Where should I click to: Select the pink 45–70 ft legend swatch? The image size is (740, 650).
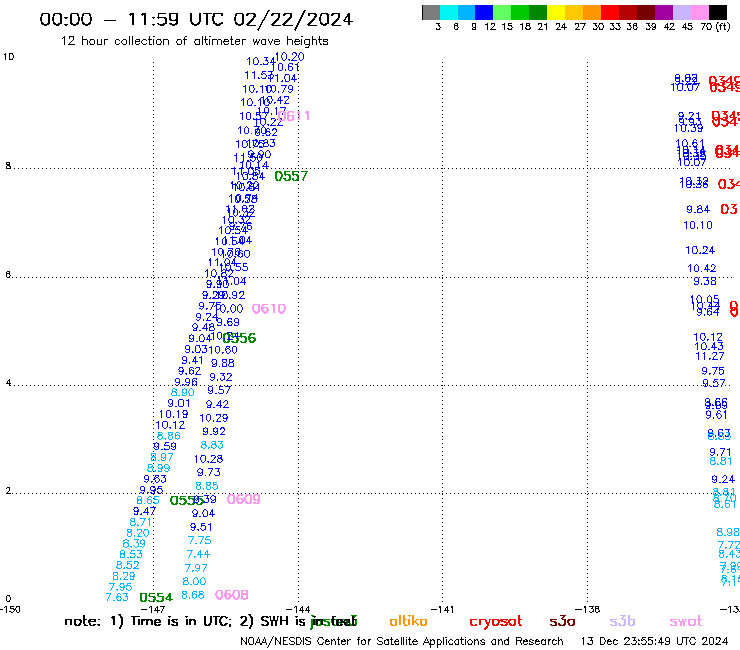pos(699,12)
